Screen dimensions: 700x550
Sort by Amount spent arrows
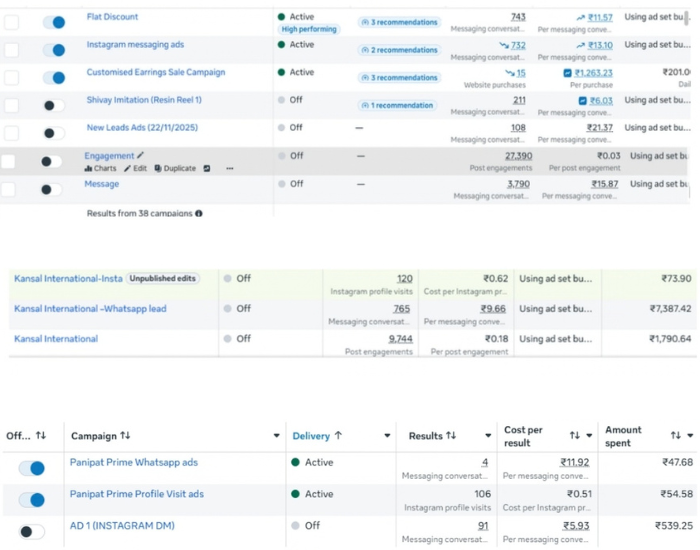[x=676, y=435]
